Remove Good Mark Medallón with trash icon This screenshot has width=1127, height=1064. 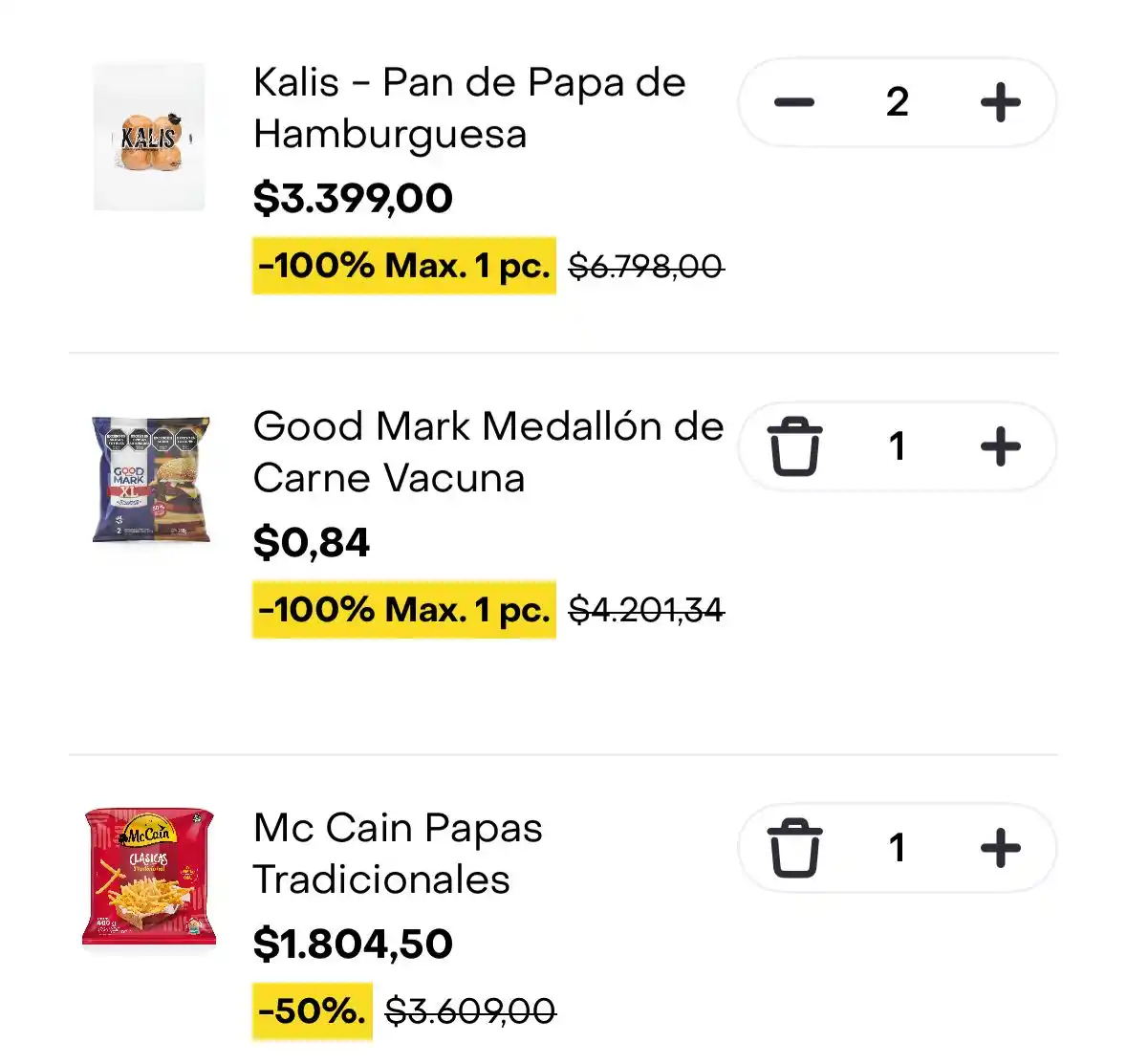[794, 445]
